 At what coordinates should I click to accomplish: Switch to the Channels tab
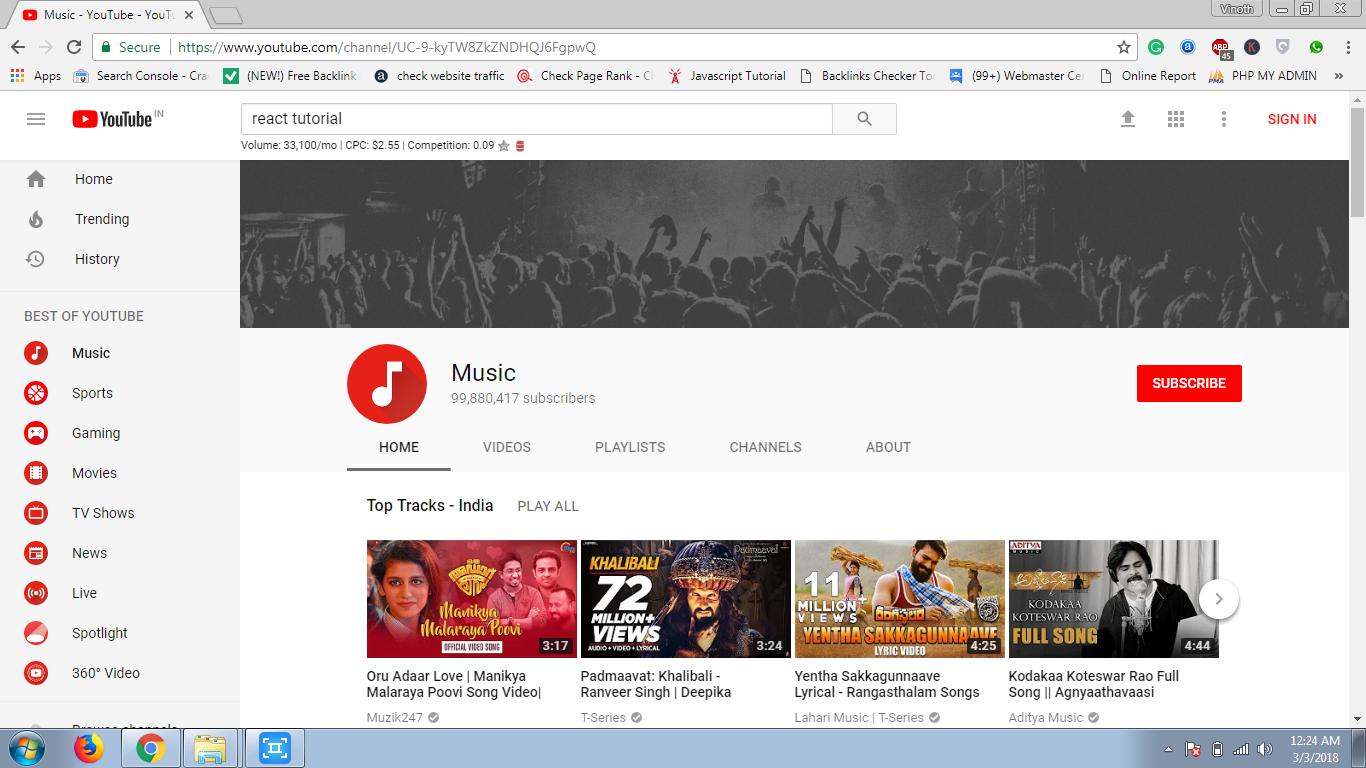[766, 447]
